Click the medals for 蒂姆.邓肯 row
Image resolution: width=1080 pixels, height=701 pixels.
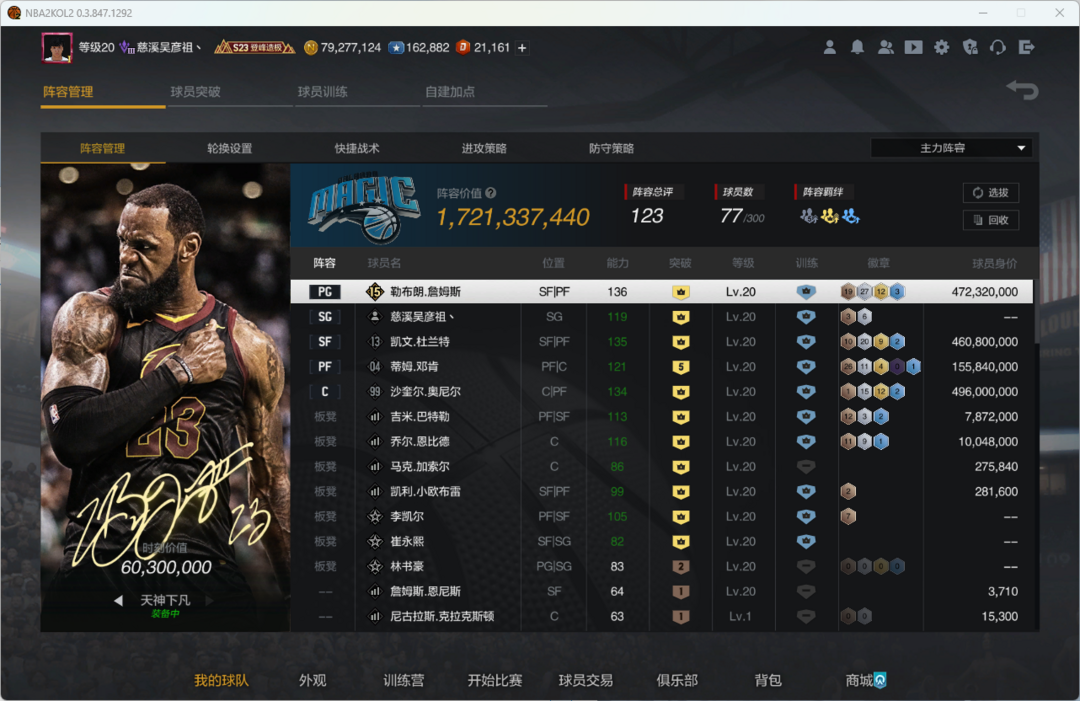click(880, 367)
